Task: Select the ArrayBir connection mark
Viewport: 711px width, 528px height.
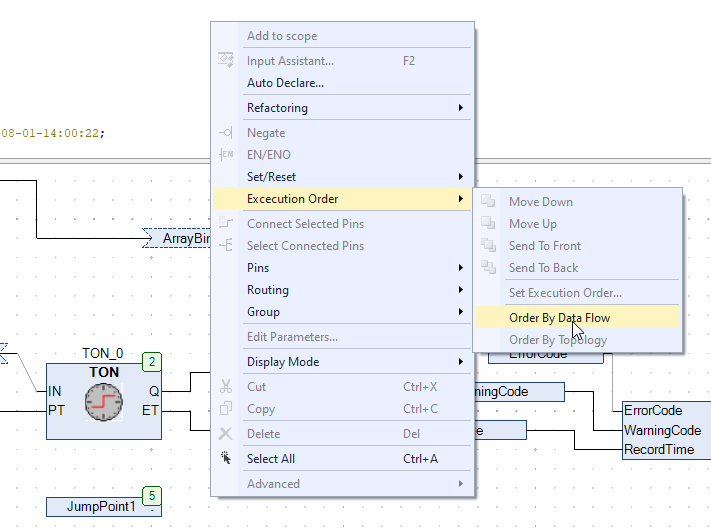Action: (x=177, y=238)
